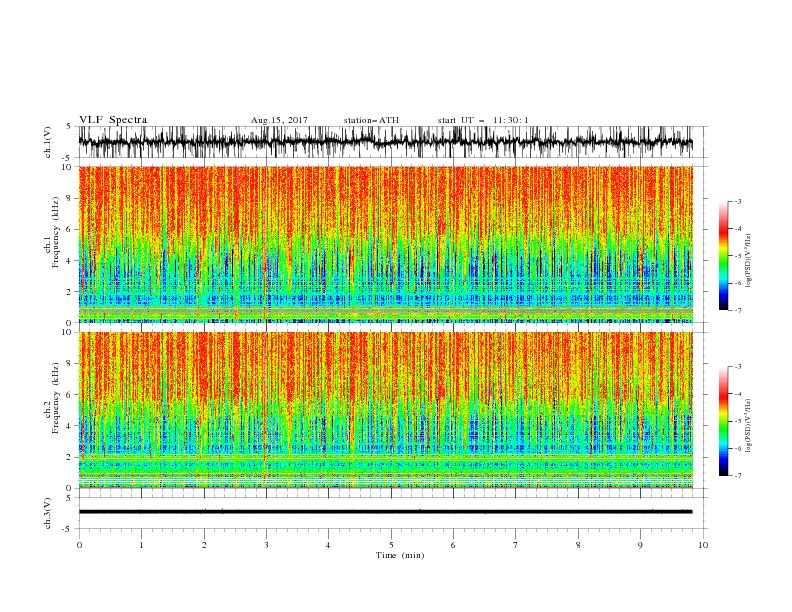Click the lower colorbar "log(PSD)(V²/Hz)" label
The image size is (792, 612).
coord(748,424)
